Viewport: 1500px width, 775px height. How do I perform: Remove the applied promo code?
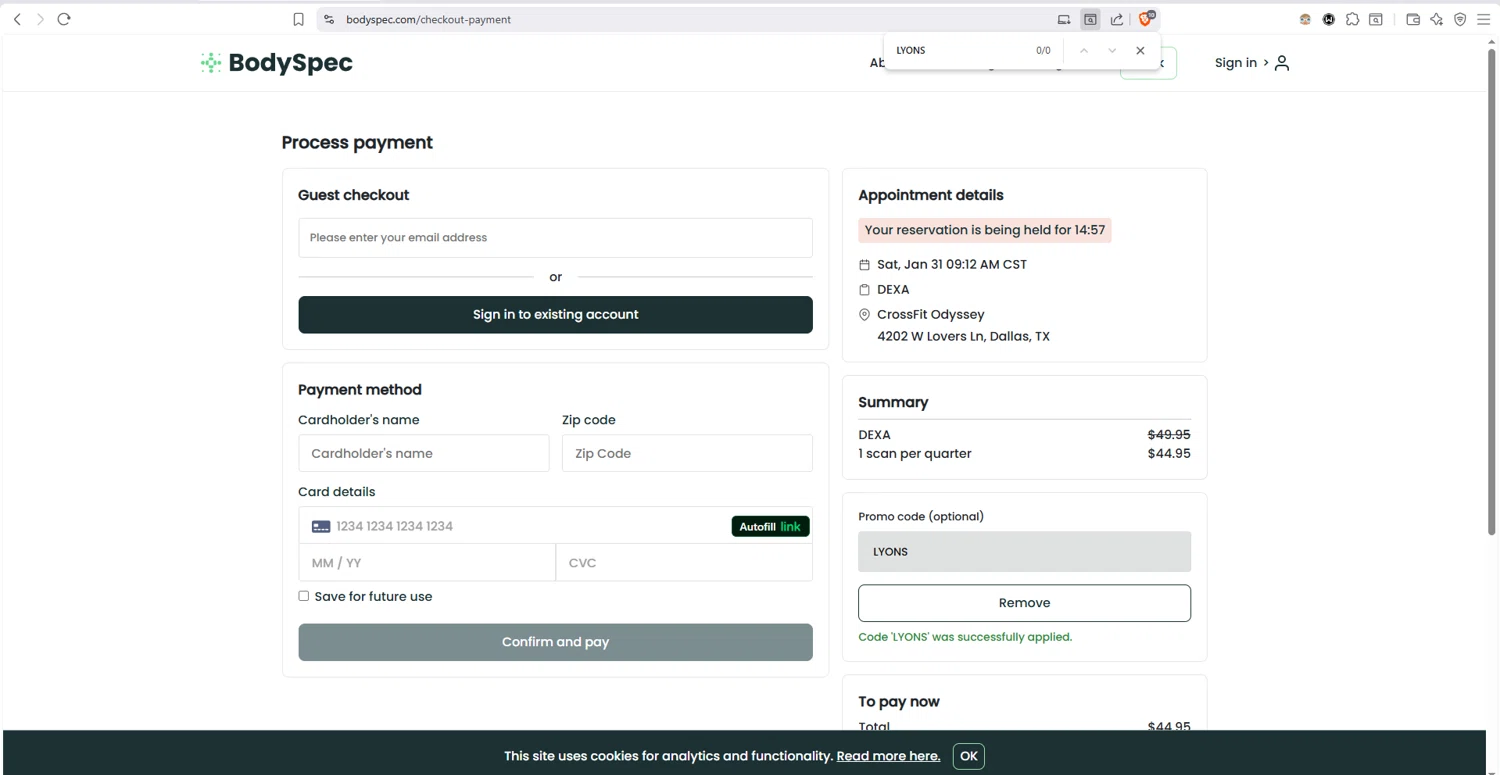click(x=1024, y=603)
